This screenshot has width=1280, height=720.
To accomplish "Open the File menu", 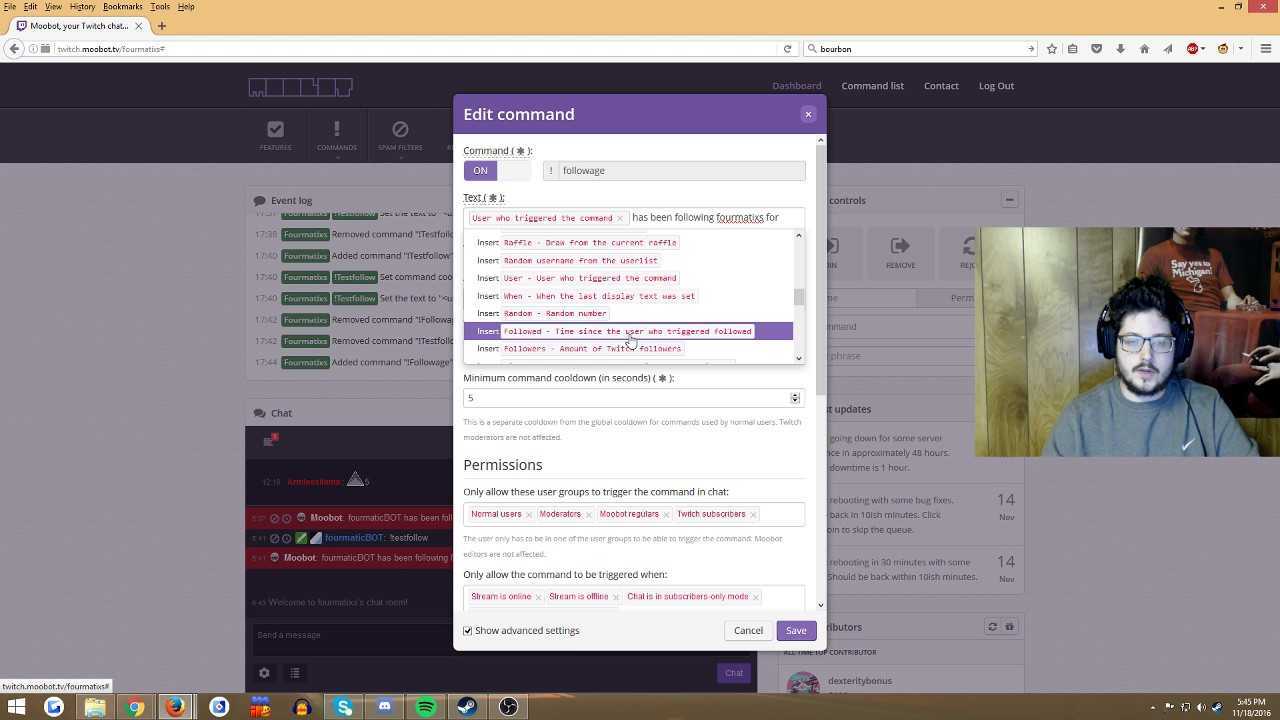I will [x=9, y=6].
